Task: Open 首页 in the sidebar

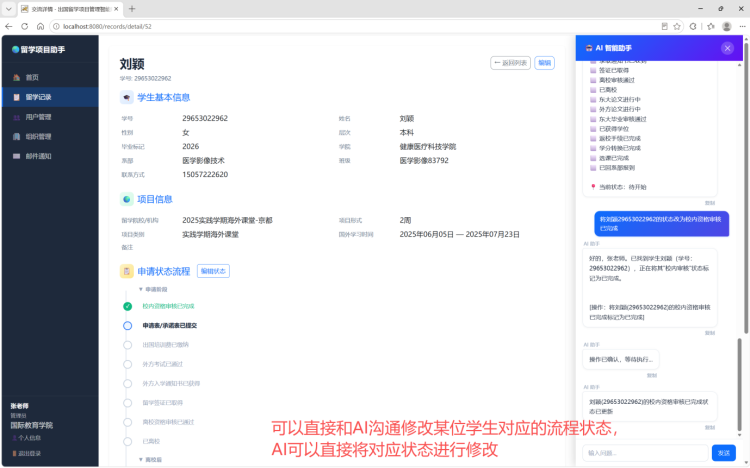Action: click(50, 78)
